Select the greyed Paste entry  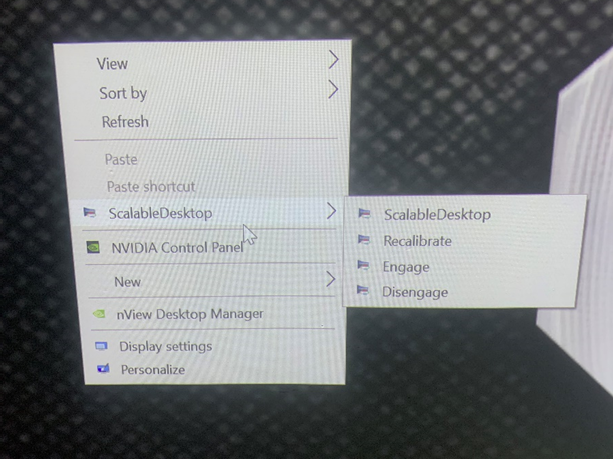[121, 160]
